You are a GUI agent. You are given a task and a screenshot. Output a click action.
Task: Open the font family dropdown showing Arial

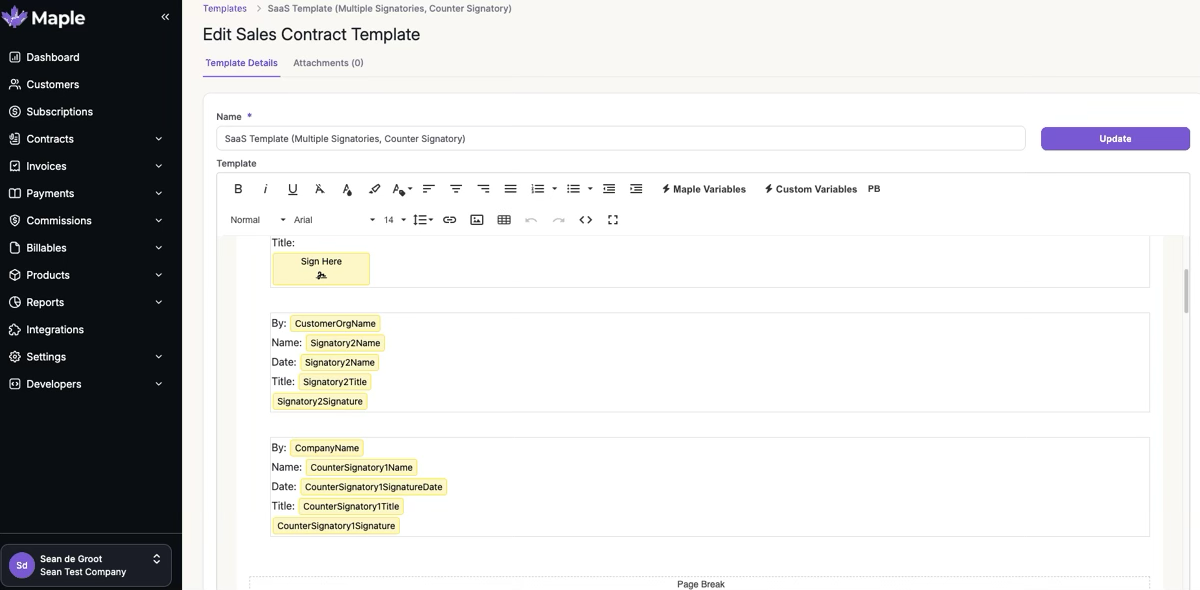point(334,220)
